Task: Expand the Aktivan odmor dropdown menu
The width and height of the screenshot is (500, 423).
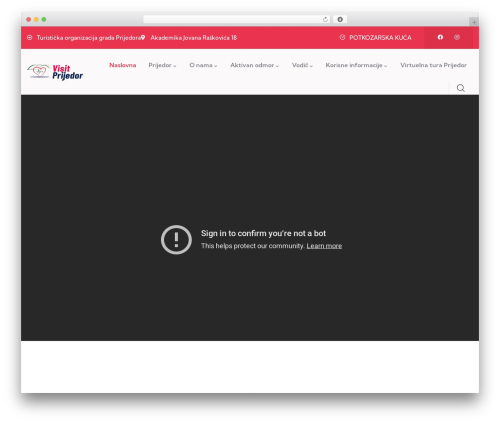Action: point(255,65)
